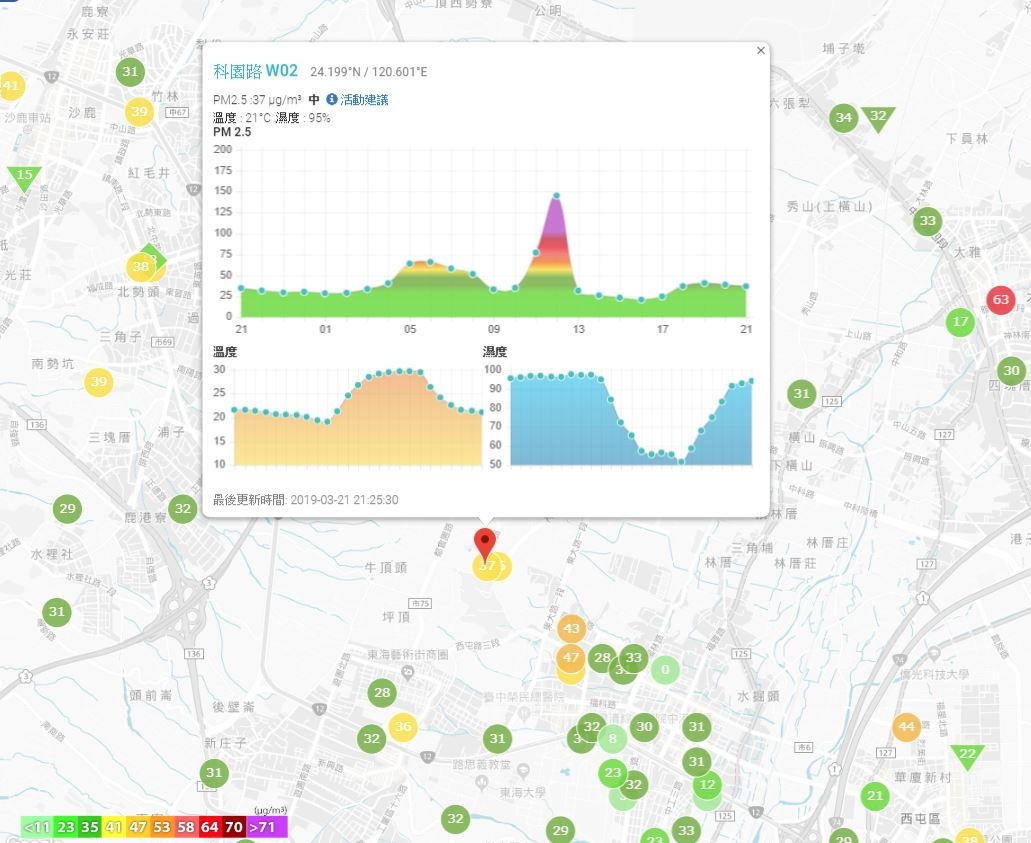
Task: Select the yellow 41 marker near 沙鹿
Action: 10,85
